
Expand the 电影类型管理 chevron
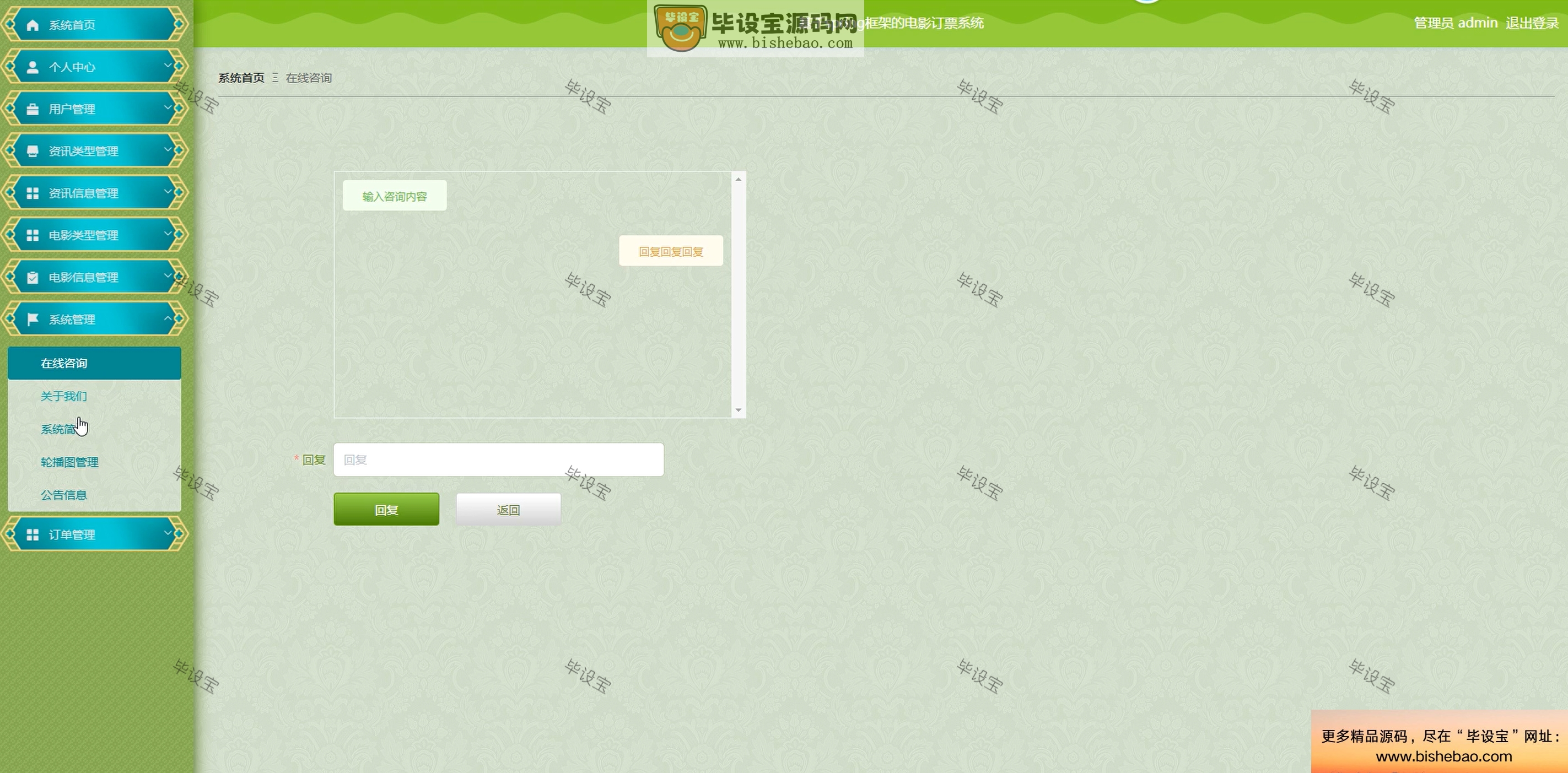click(168, 233)
